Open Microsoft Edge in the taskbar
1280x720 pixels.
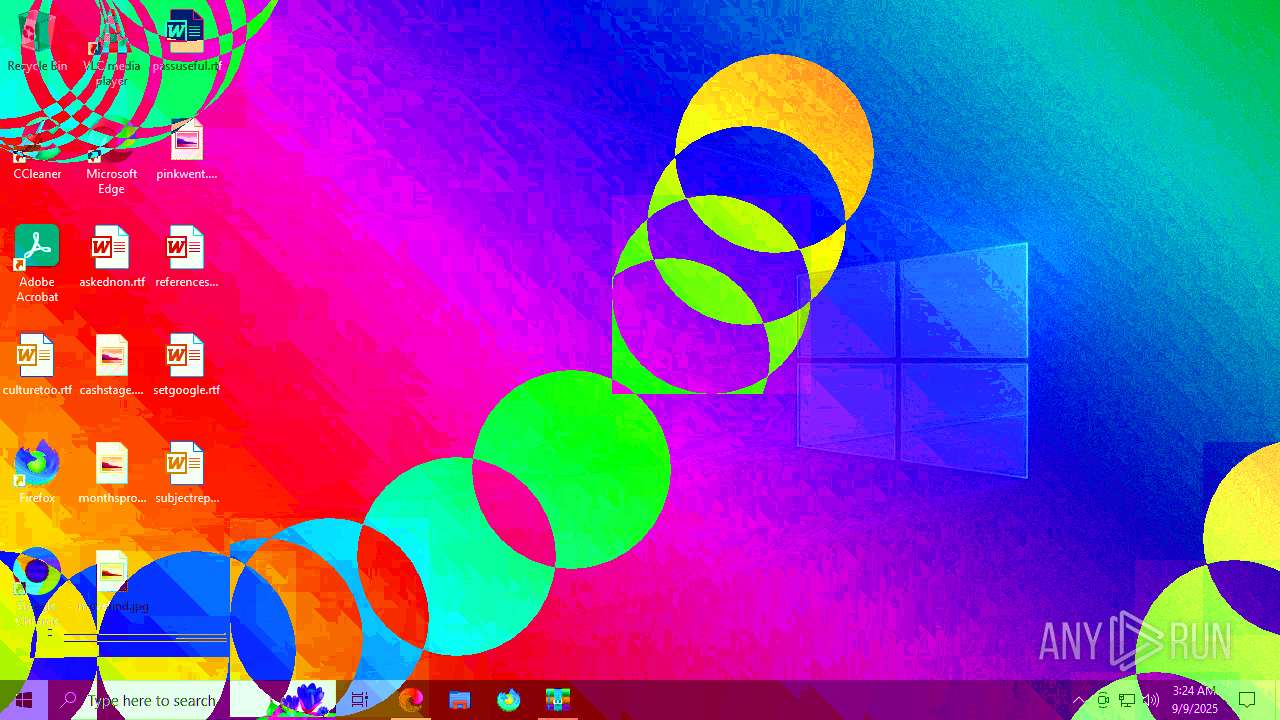coord(410,700)
